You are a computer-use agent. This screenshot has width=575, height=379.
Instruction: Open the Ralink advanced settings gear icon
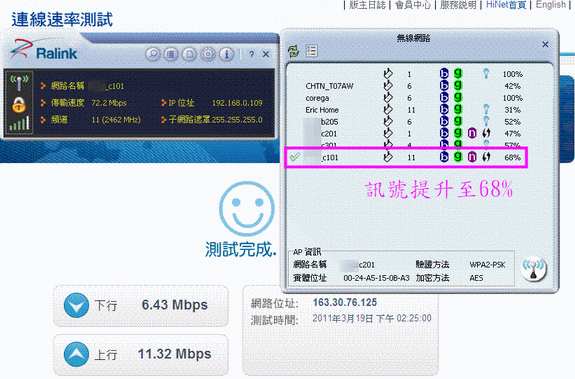(208, 54)
